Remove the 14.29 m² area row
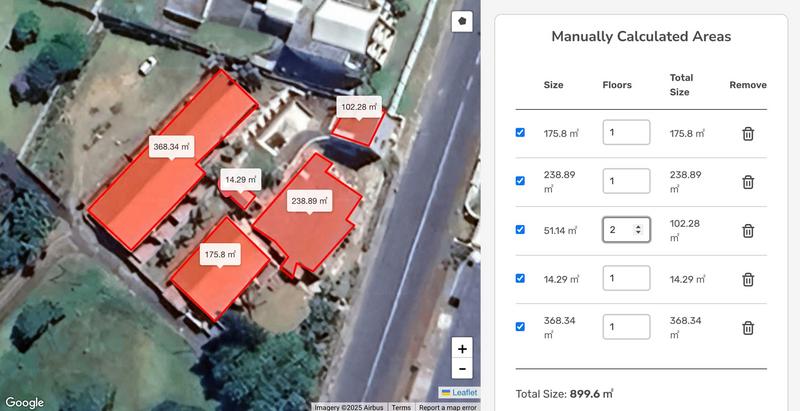 748,279
